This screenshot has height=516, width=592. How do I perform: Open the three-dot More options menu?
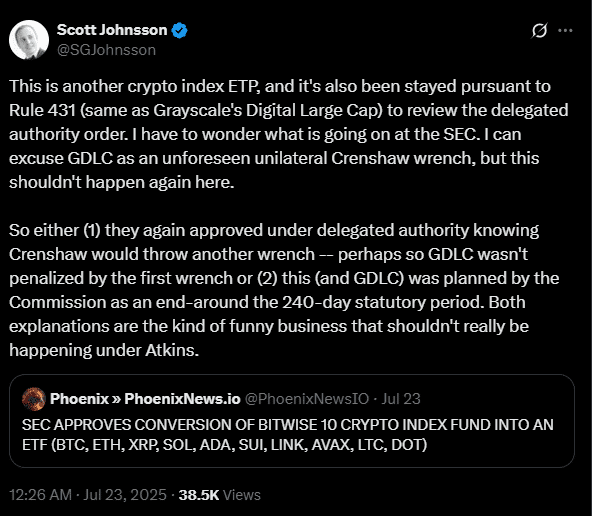[x=565, y=31]
